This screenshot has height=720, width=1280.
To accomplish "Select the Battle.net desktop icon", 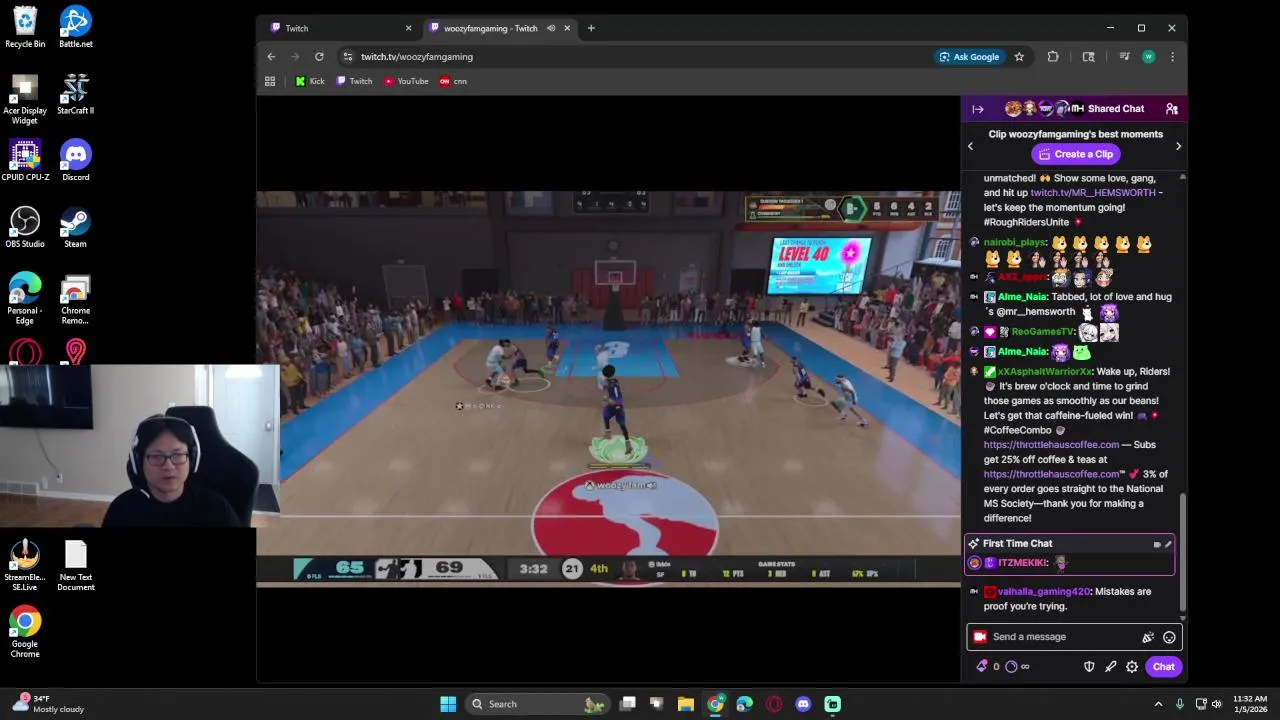I will pyautogui.click(x=75, y=28).
